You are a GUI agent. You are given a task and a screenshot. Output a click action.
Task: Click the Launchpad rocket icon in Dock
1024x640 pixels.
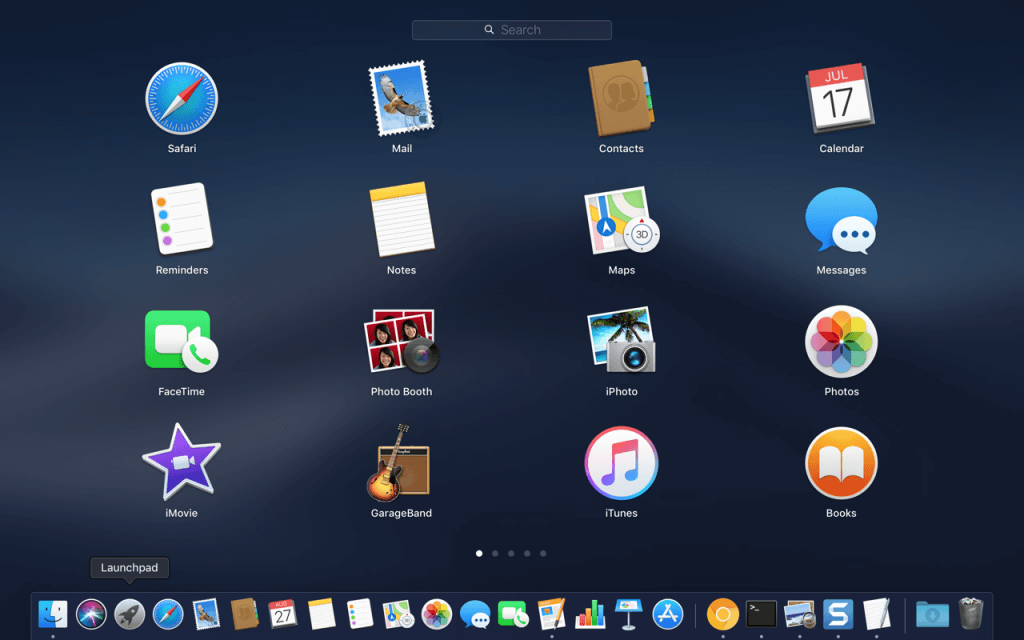coord(129,615)
